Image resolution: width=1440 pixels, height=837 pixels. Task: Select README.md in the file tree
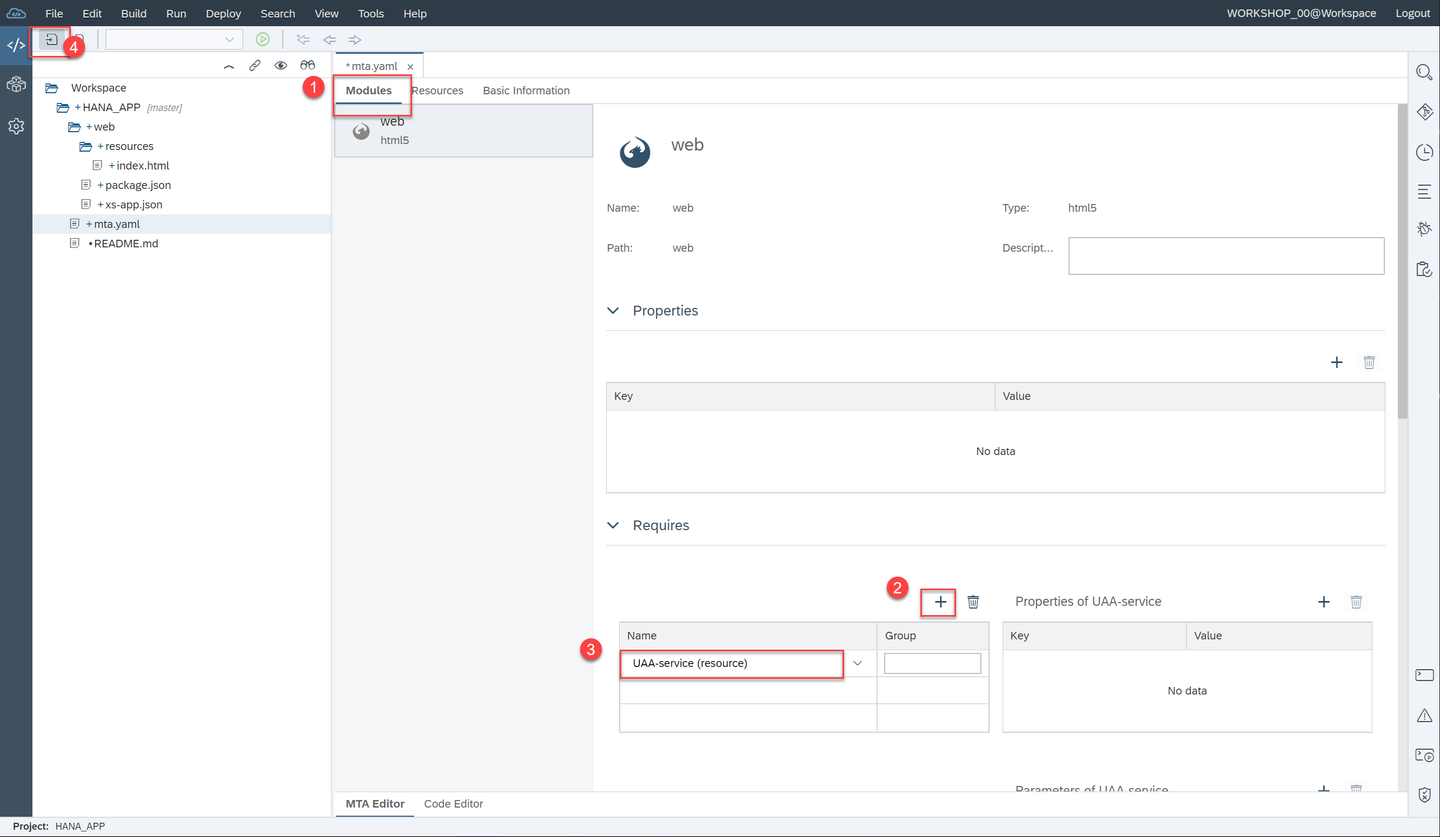(x=125, y=244)
